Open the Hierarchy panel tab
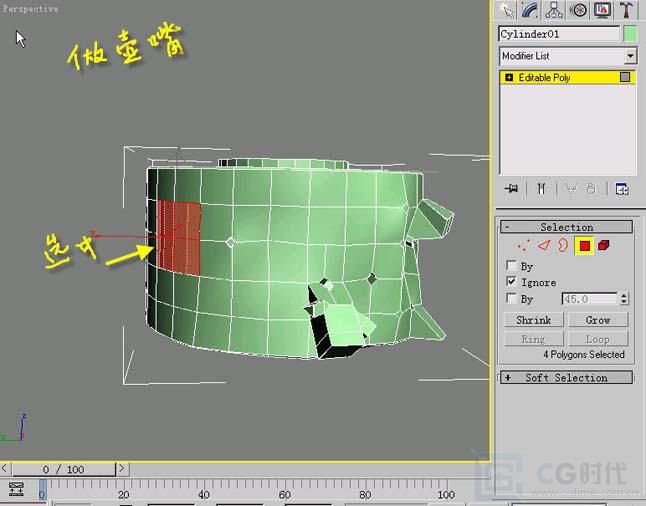Viewport: 646px width, 506px height. [x=555, y=10]
